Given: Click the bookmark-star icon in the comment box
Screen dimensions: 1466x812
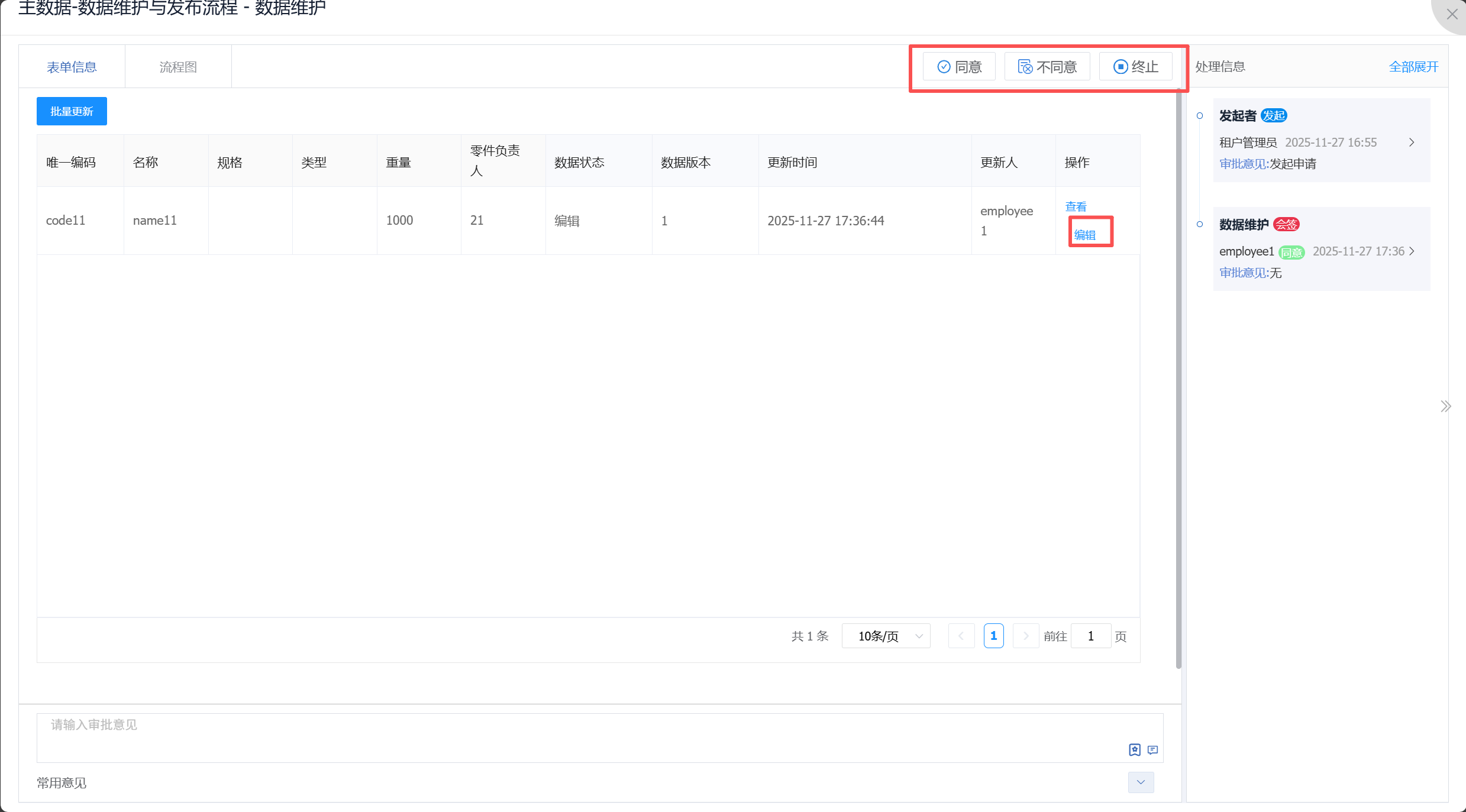Looking at the screenshot, I should coord(1134,750).
